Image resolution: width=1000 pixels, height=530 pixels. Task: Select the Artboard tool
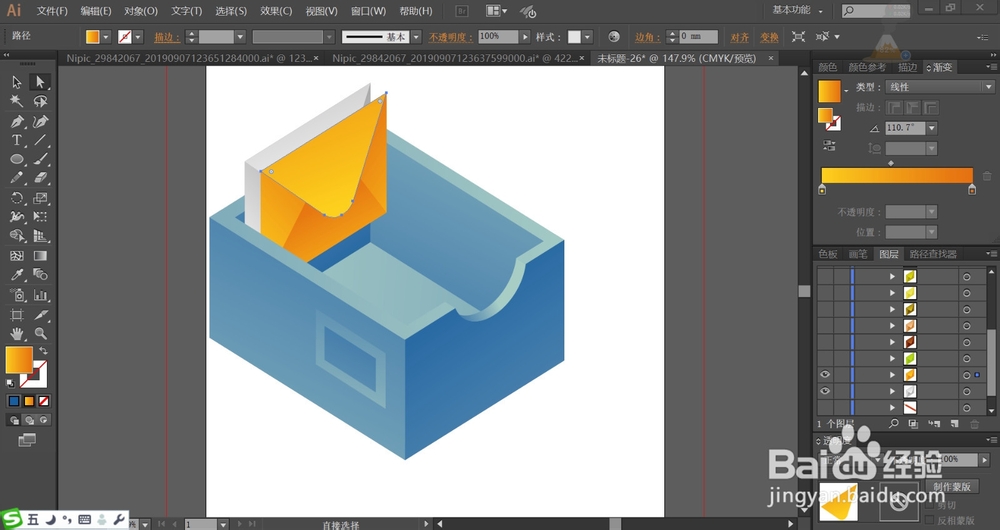17,314
